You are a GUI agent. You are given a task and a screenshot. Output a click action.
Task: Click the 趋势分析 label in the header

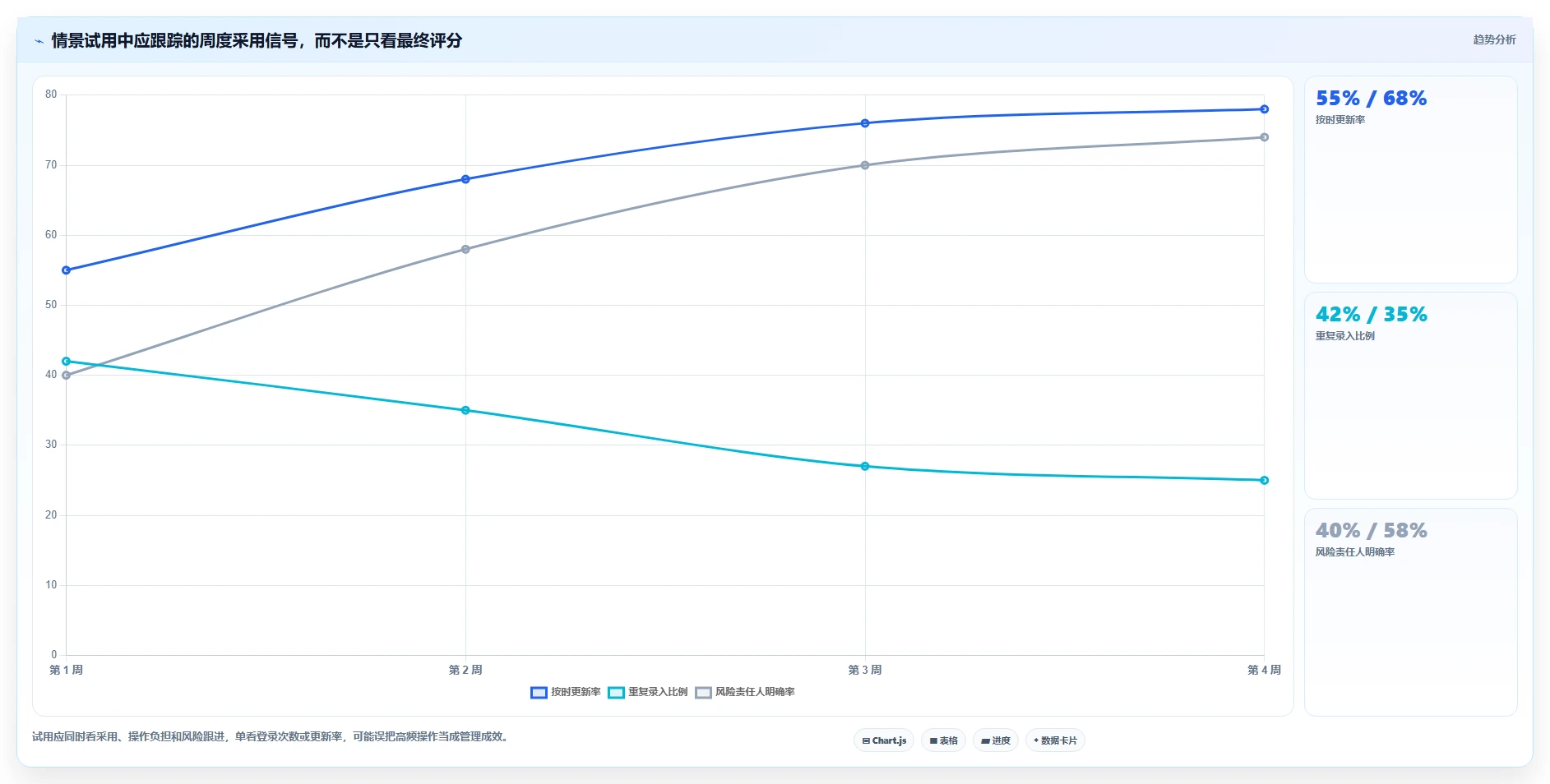tap(1494, 39)
